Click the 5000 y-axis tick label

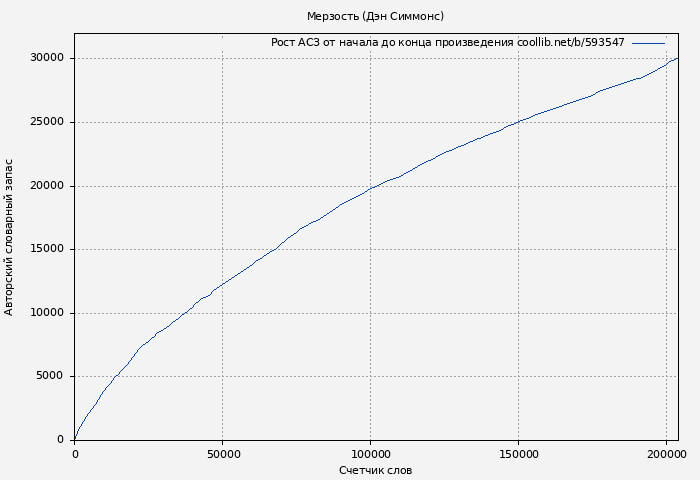click(50, 376)
